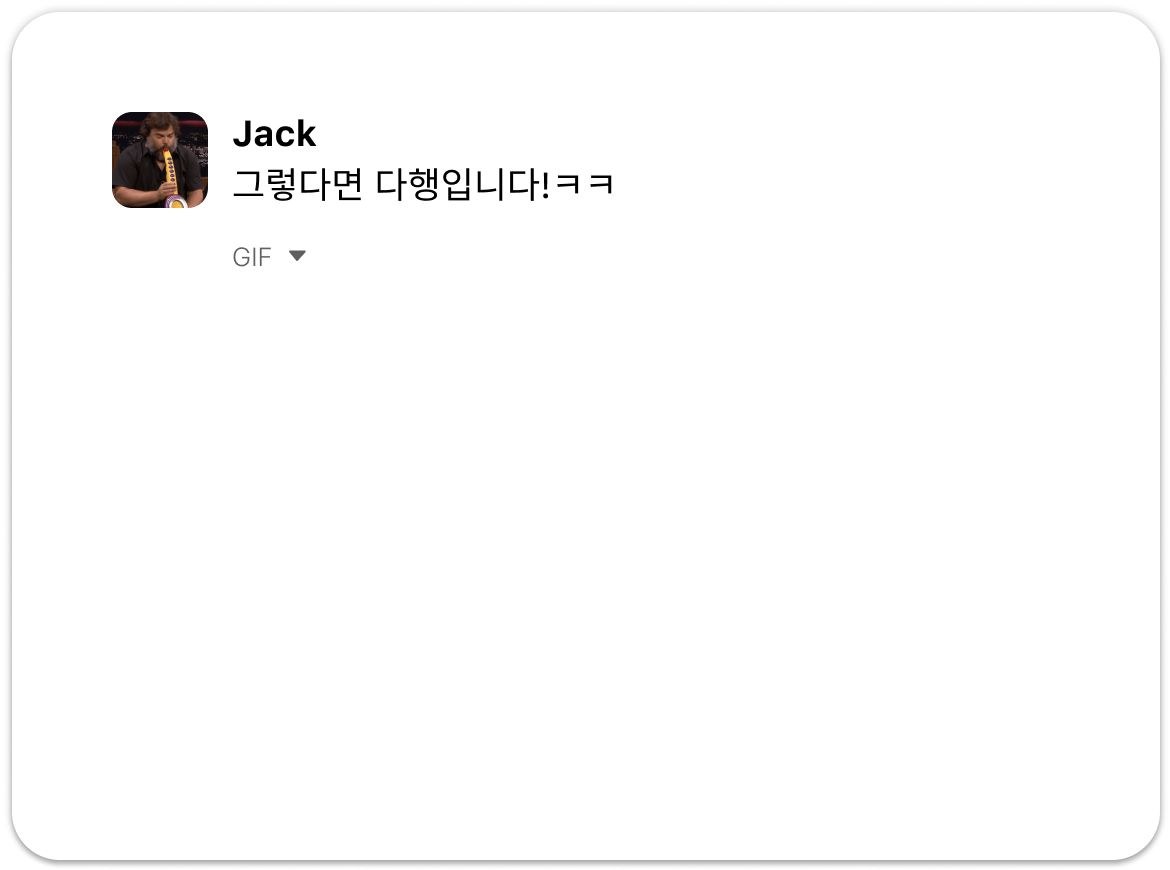
Task: Open user profile through the name Jack
Action: (274, 134)
